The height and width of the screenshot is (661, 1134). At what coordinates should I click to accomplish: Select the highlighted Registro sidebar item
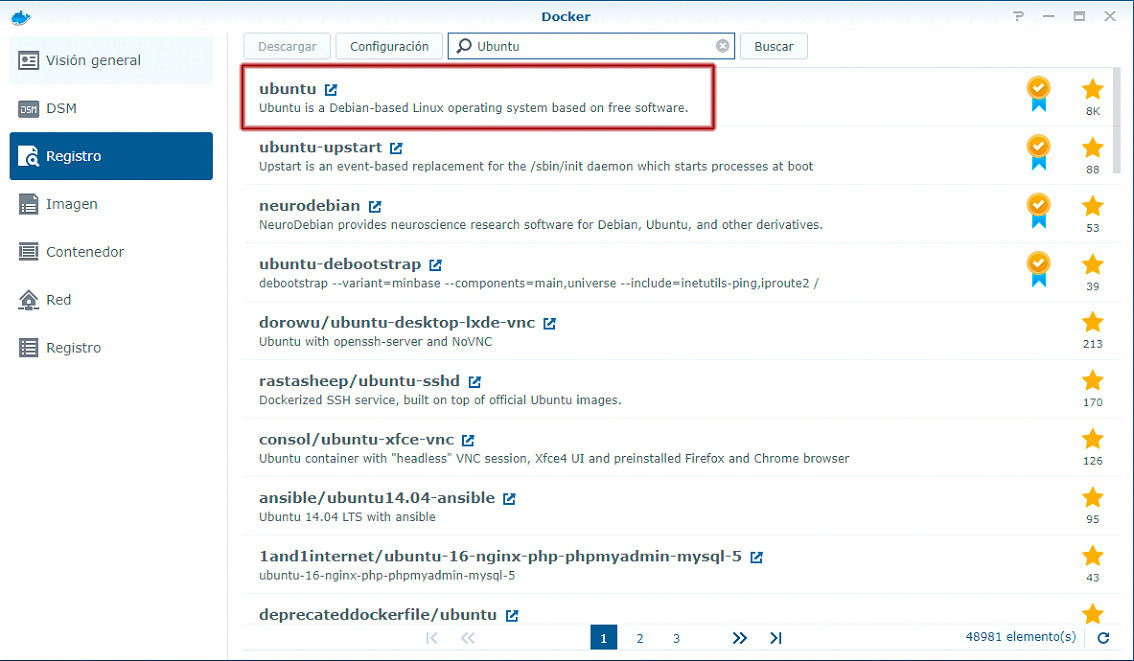tap(111, 156)
